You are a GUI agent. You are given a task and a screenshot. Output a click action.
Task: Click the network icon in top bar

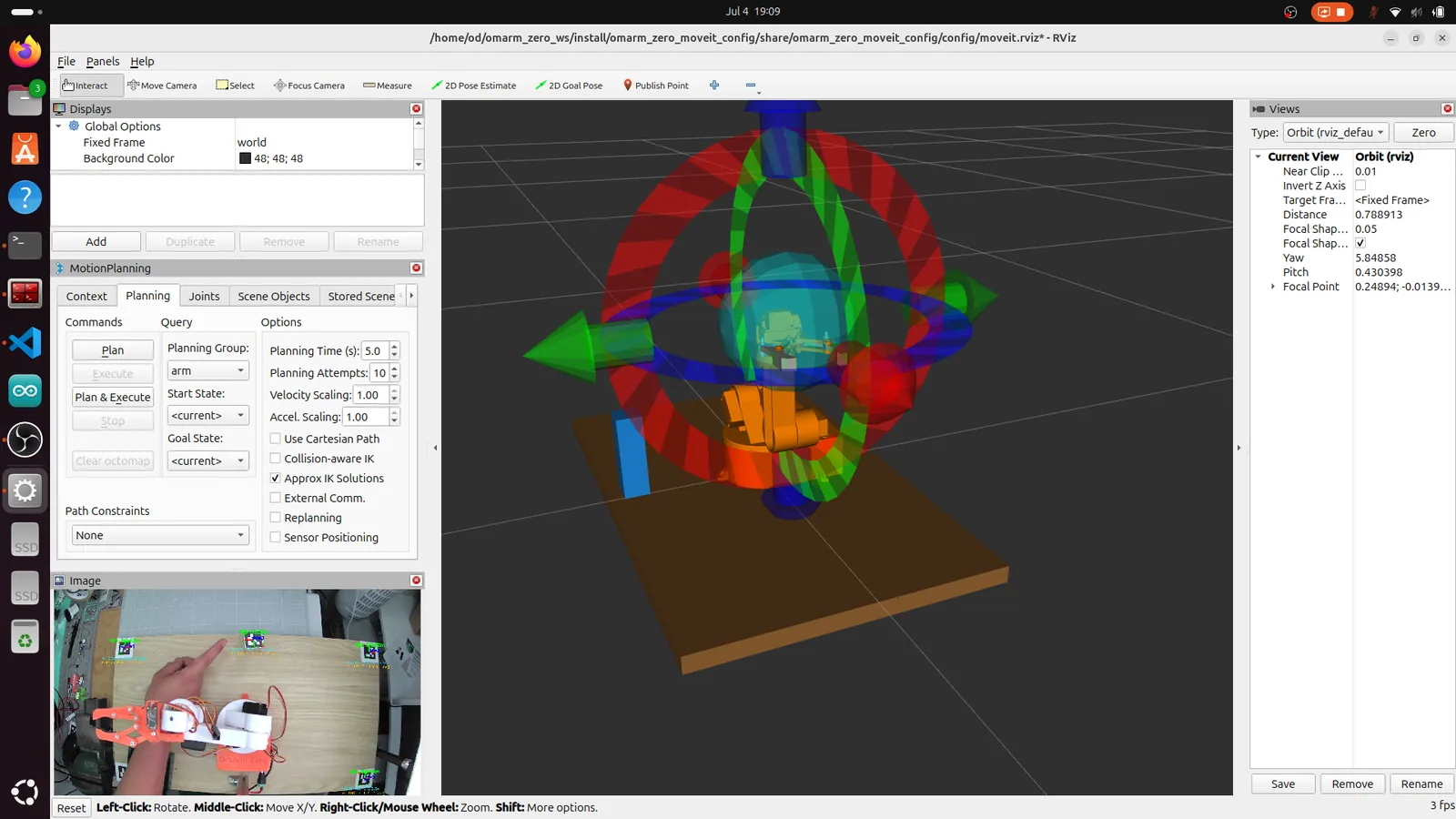click(x=1395, y=12)
